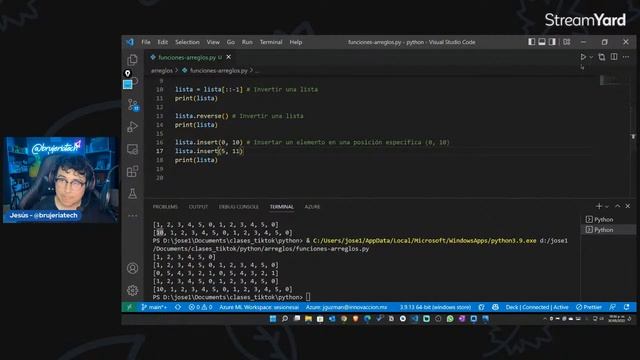This screenshot has height=360, width=640.
Task: Switch to AZURE panel tab
Action: tap(312, 207)
